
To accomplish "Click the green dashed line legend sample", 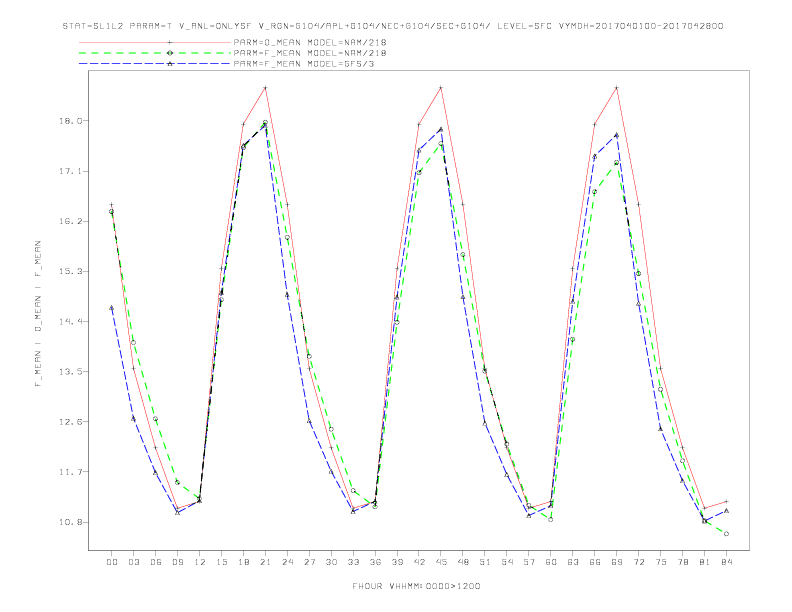I will [x=155, y=53].
